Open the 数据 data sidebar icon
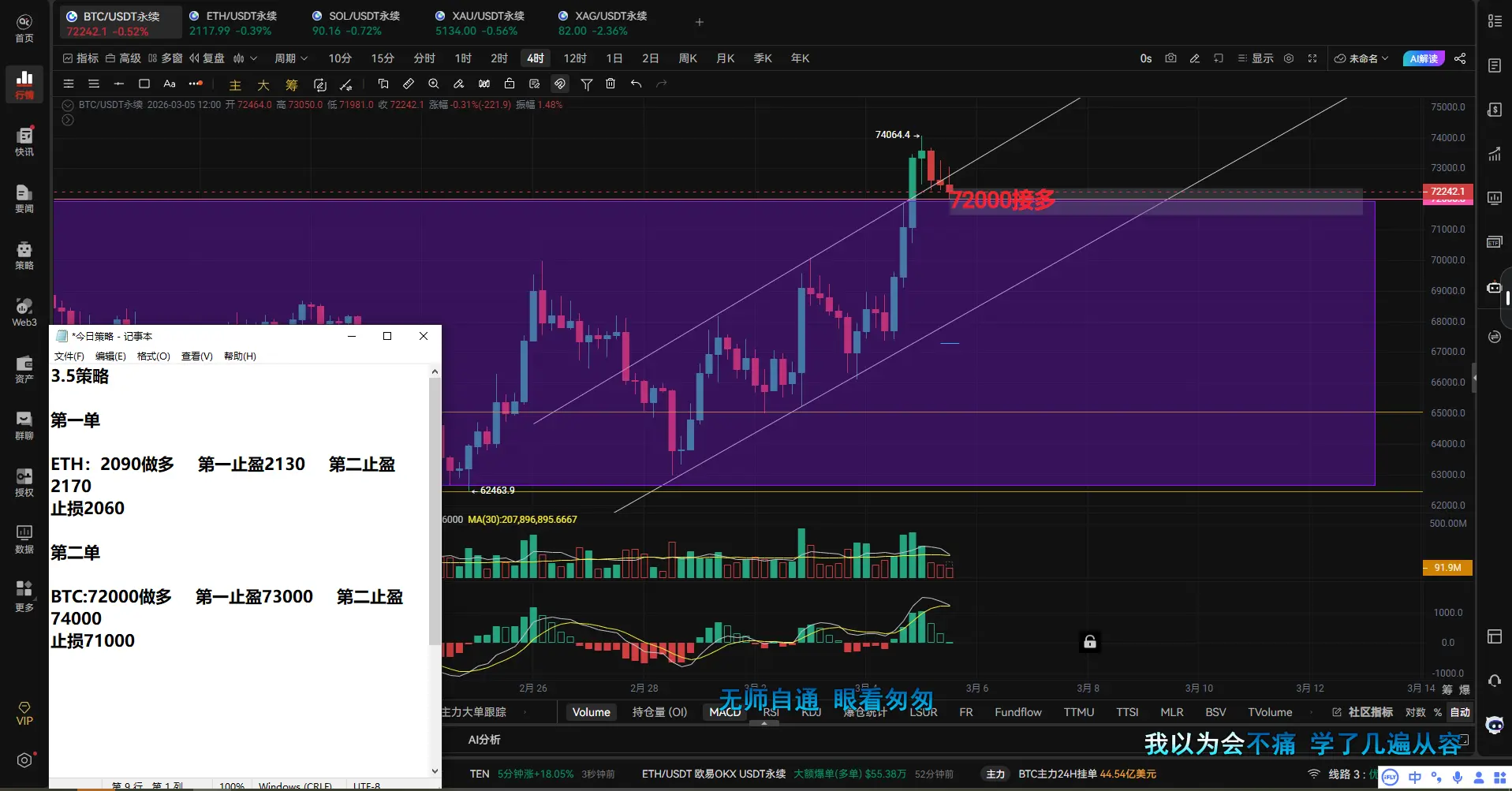This screenshot has width=1512, height=791. tap(24, 539)
